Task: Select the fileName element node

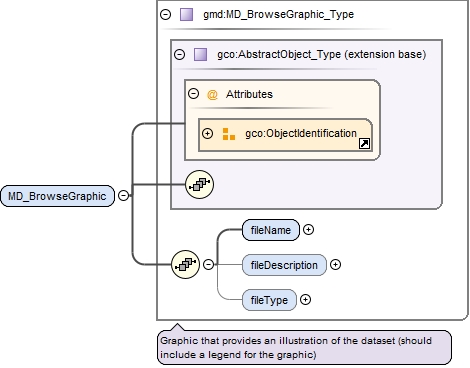Action: [271, 230]
